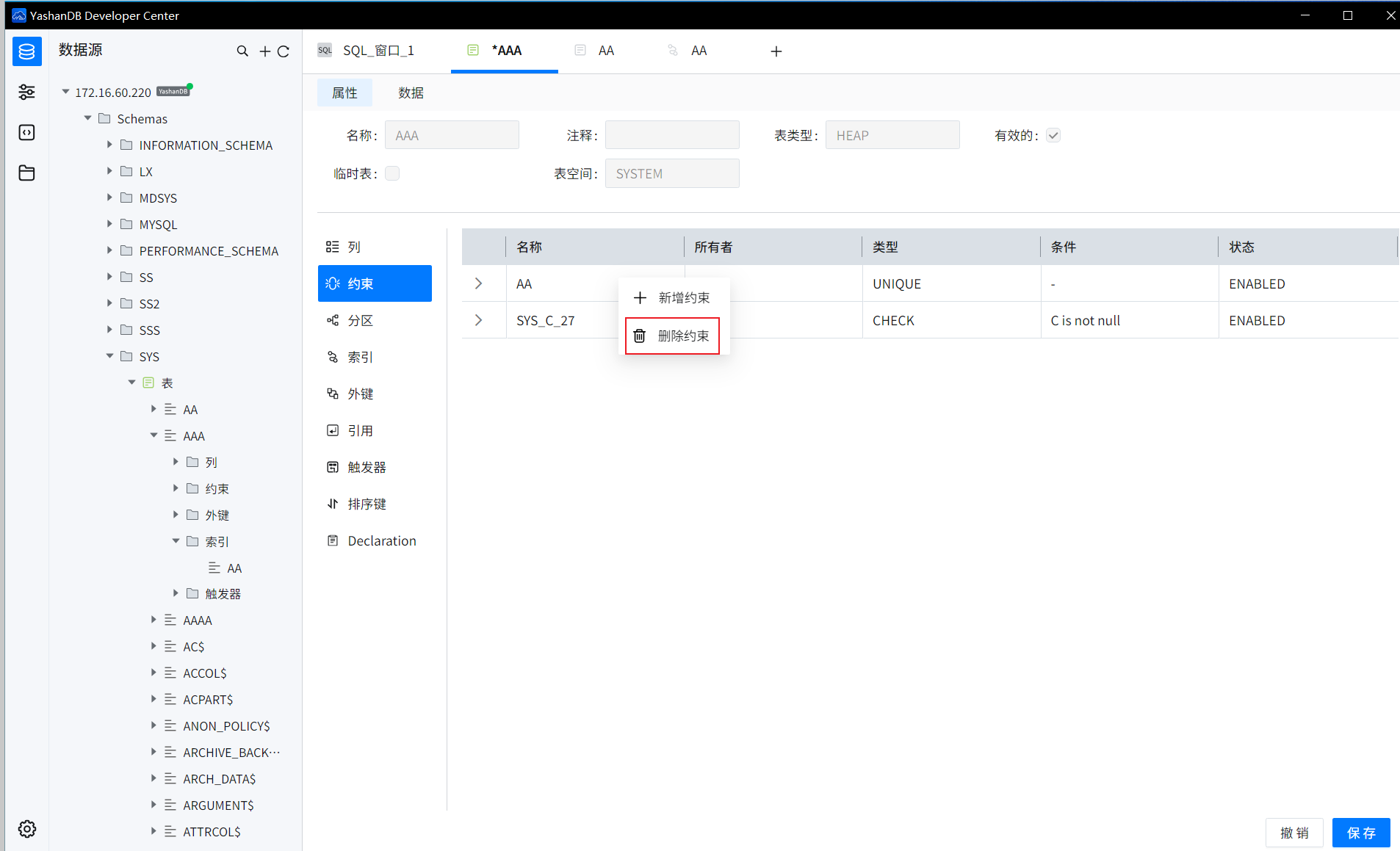This screenshot has height=851, width=1400.
Task: Click the 撤销 button
Action: (1293, 833)
